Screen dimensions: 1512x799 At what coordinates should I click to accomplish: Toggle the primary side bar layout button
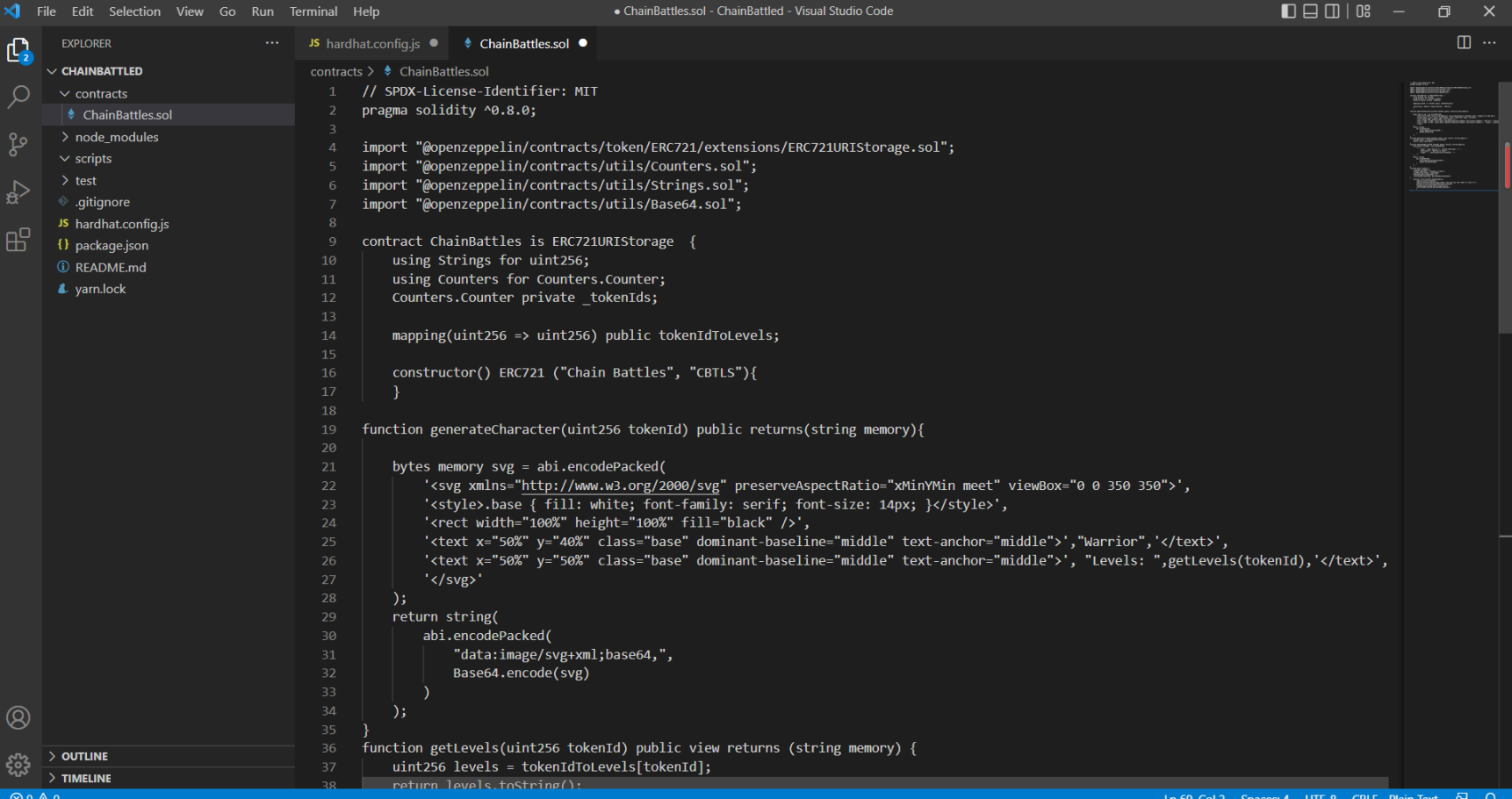(x=1288, y=11)
